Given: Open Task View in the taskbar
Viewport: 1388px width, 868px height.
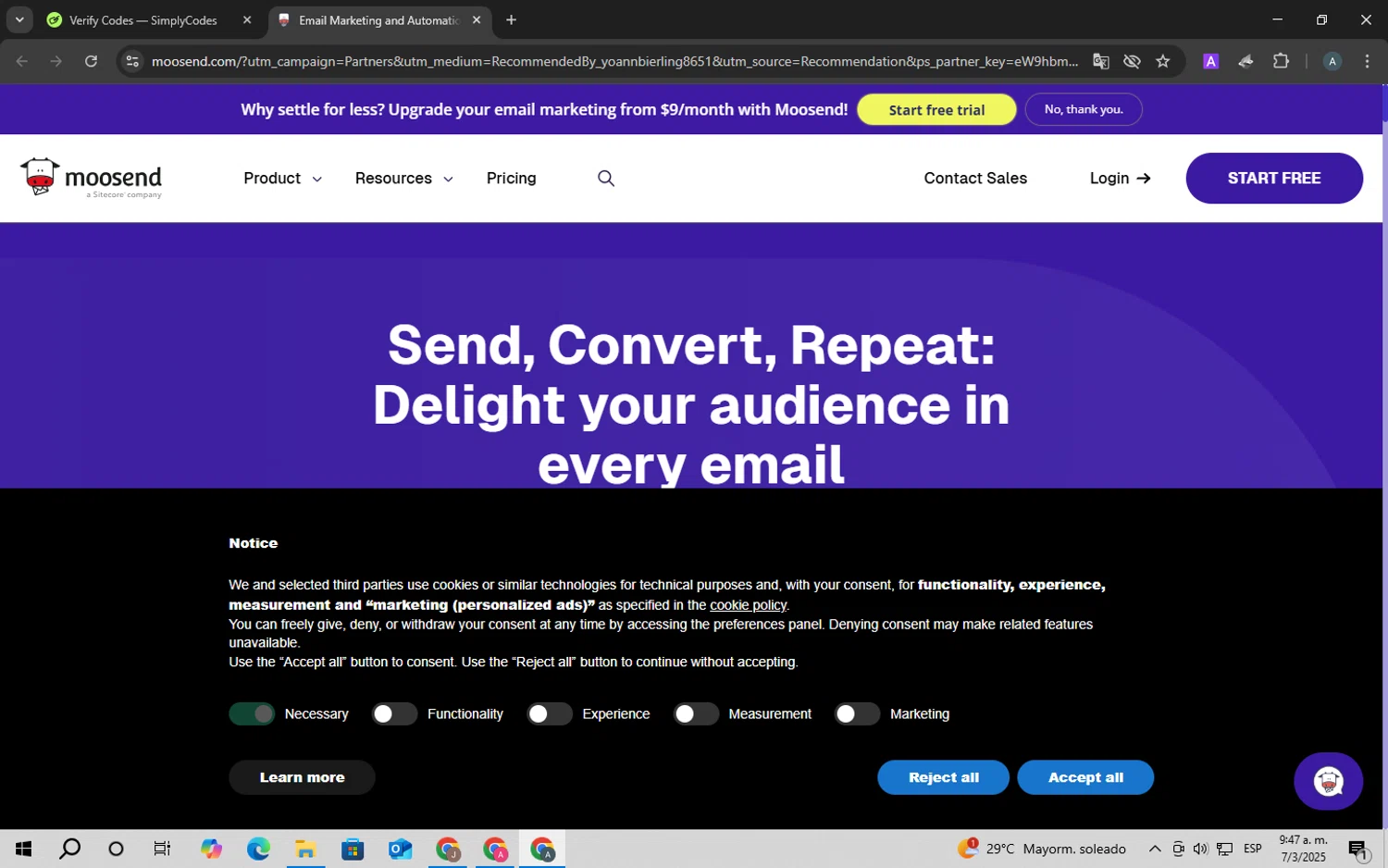Looking at the screenshot, I should click(x=162, y=849).
